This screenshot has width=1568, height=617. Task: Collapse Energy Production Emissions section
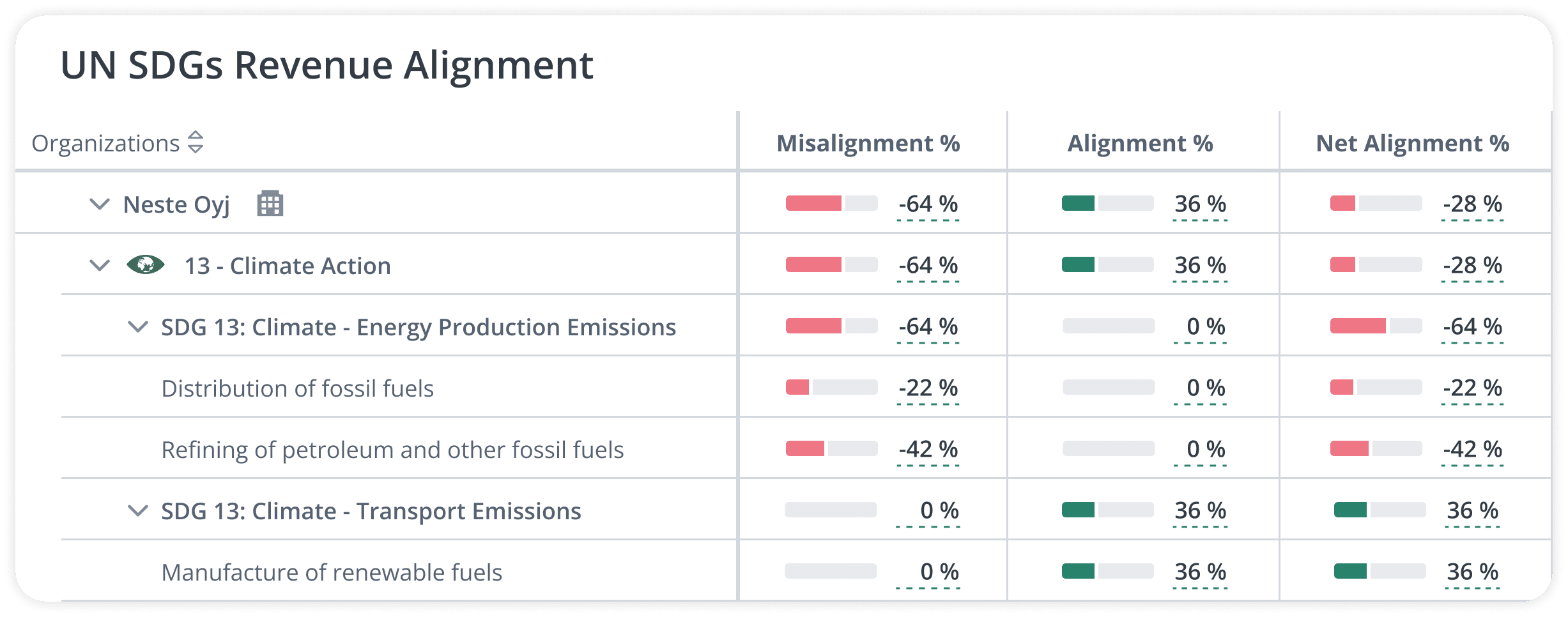(138, 327)
